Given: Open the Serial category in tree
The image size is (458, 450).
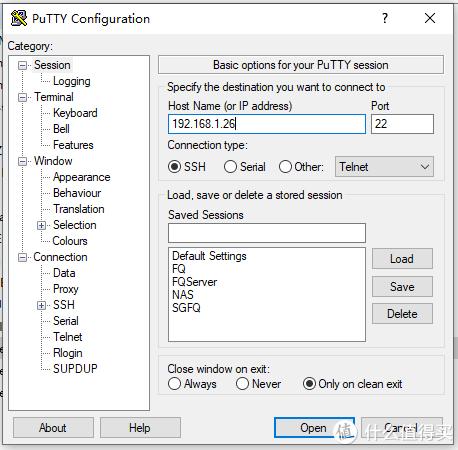Looking at the screenshot, I should pos(66,321).
